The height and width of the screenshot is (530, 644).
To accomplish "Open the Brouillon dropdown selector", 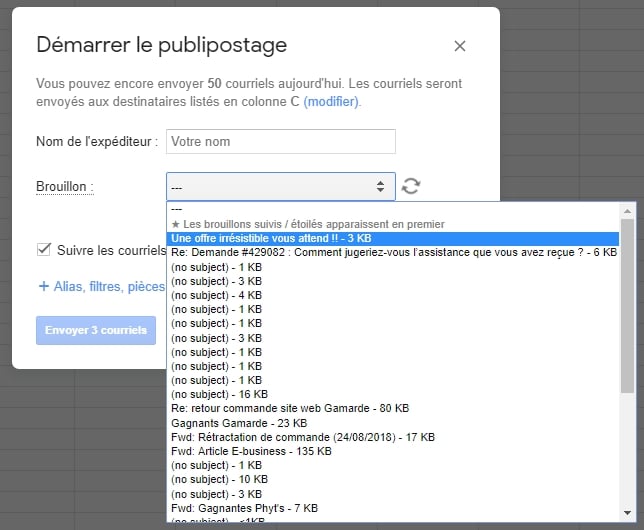I will point(280,186).
